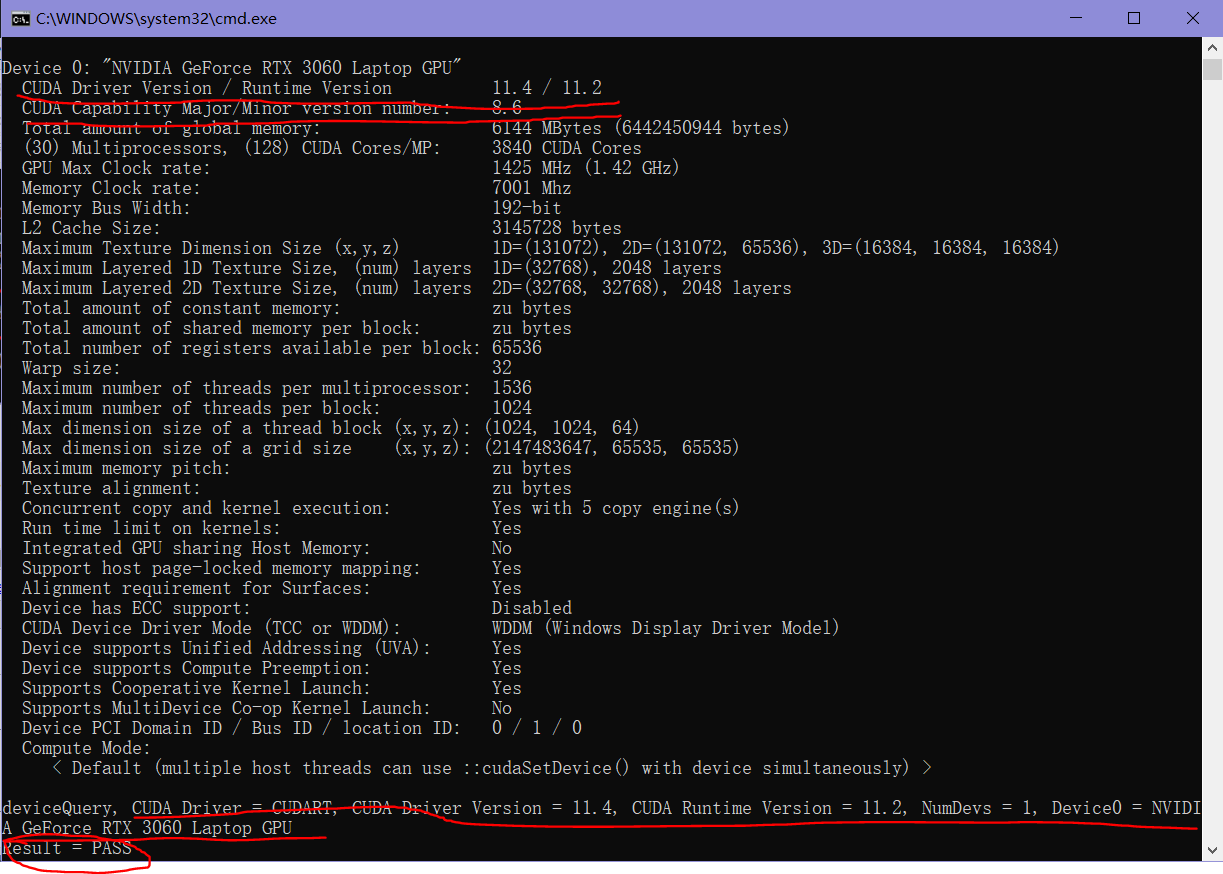Maximize the command prompt window

click(1134, 19)
